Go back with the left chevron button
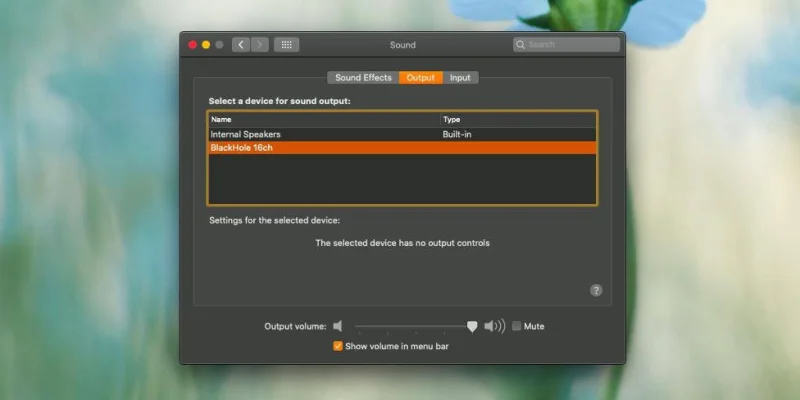Viewport: 800px width, 400px height. pyautogui.click(x=241, y=45)
